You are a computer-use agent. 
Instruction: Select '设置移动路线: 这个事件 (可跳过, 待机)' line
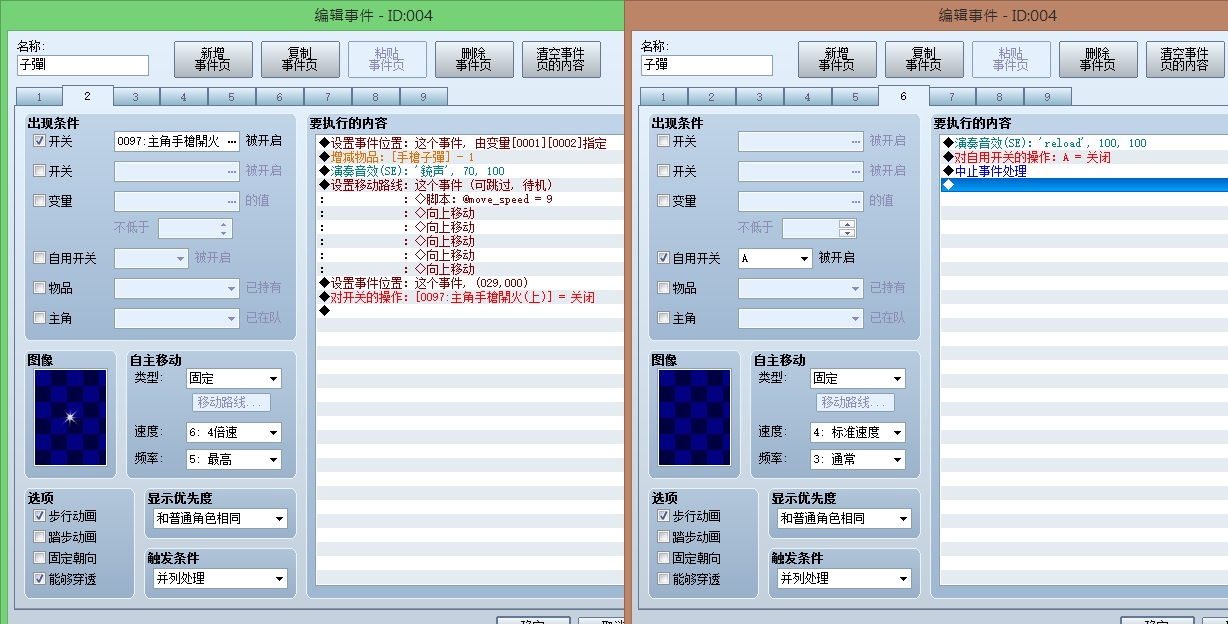pyautogui.click(x=470, y=186)
